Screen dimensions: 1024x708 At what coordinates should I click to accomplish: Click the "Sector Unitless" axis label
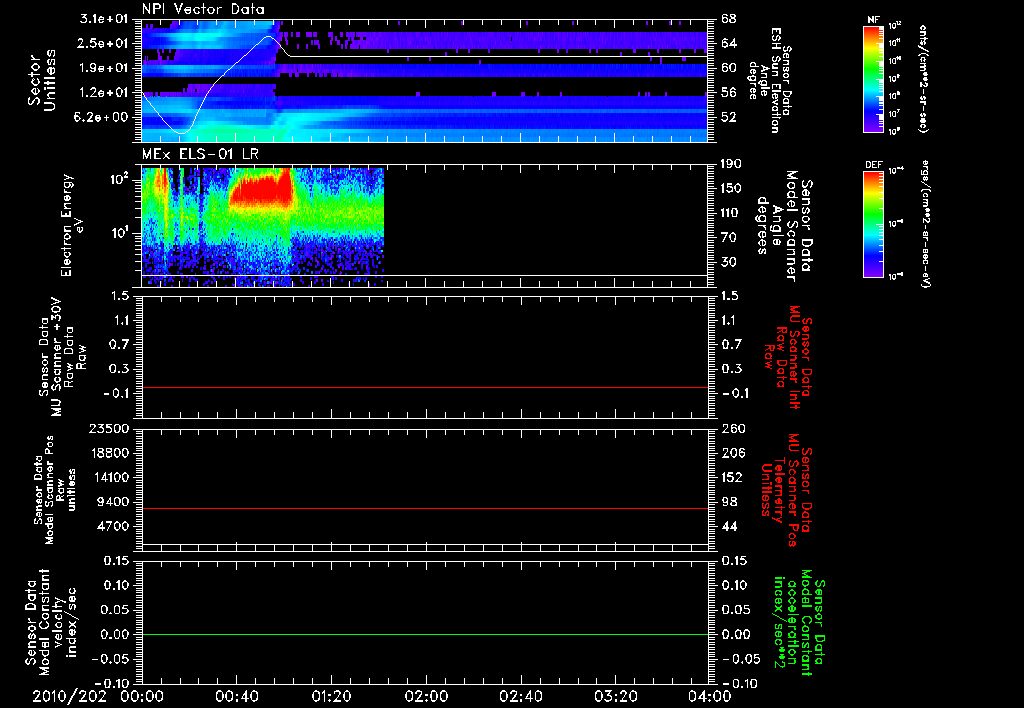coord(42,80)
